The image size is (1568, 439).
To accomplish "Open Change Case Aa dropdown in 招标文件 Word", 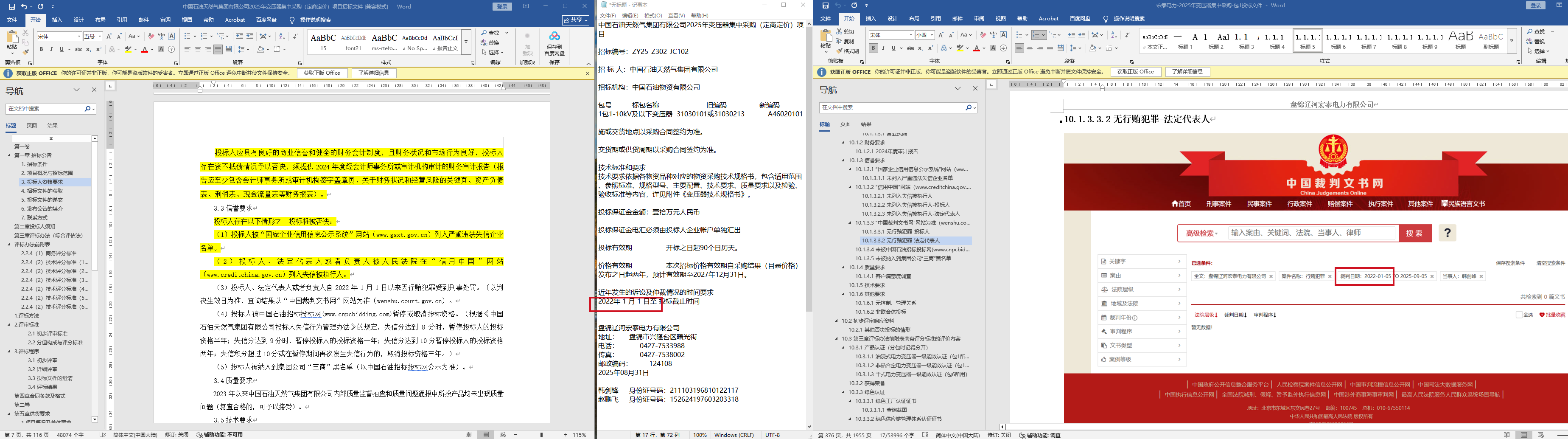I will point(134,37).
